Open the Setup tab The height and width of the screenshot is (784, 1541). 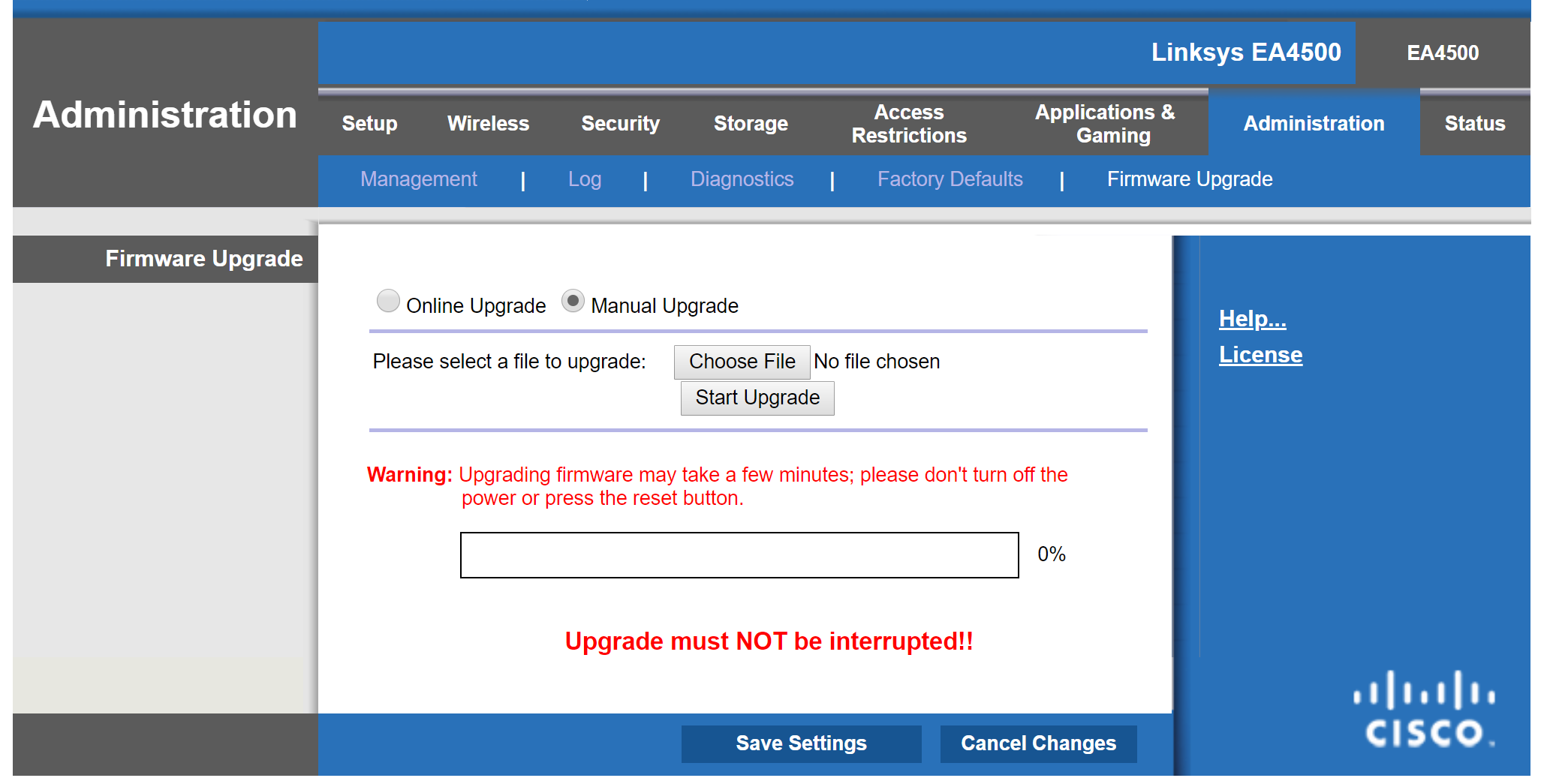[369, 124]
